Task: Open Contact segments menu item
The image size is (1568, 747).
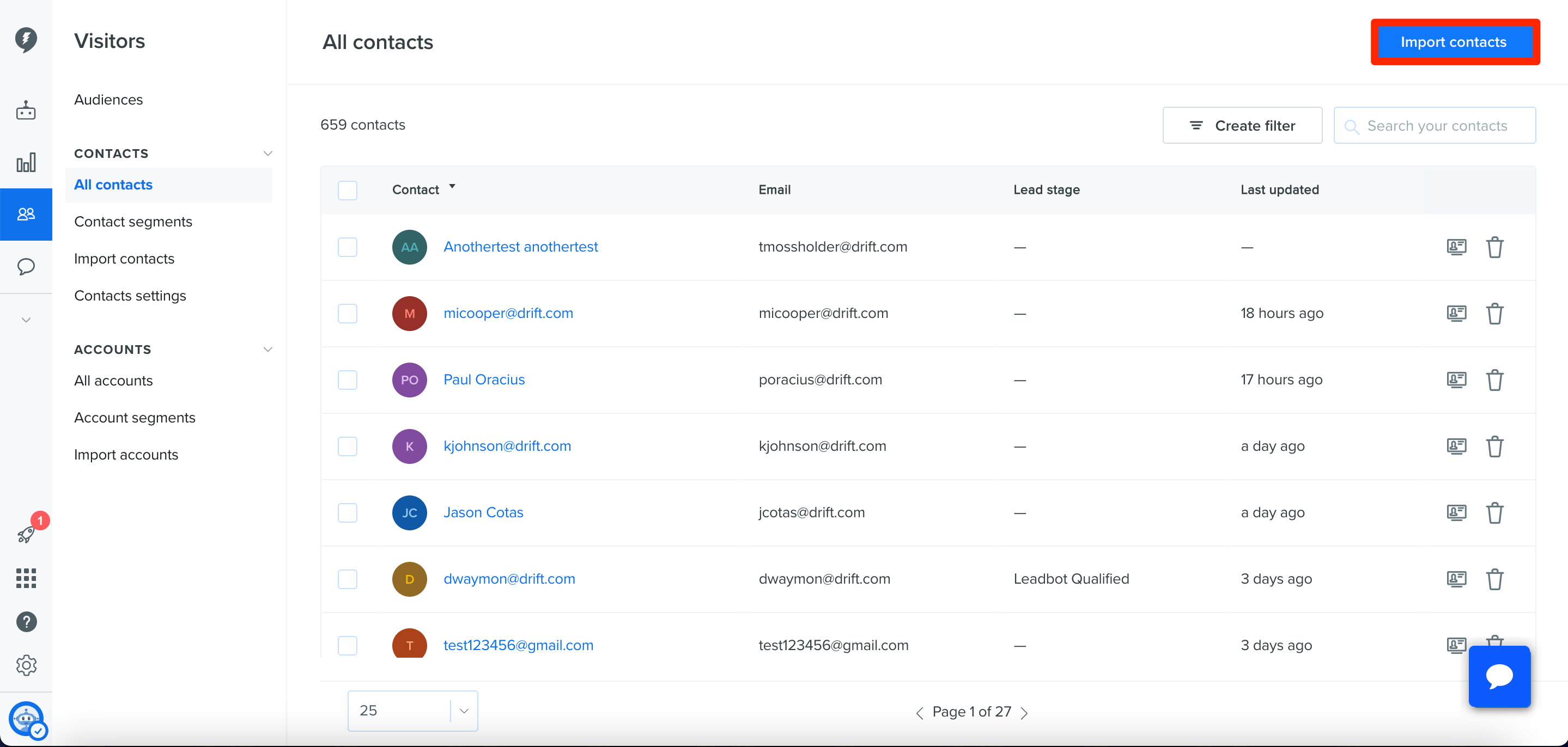Action: point(133,222)
